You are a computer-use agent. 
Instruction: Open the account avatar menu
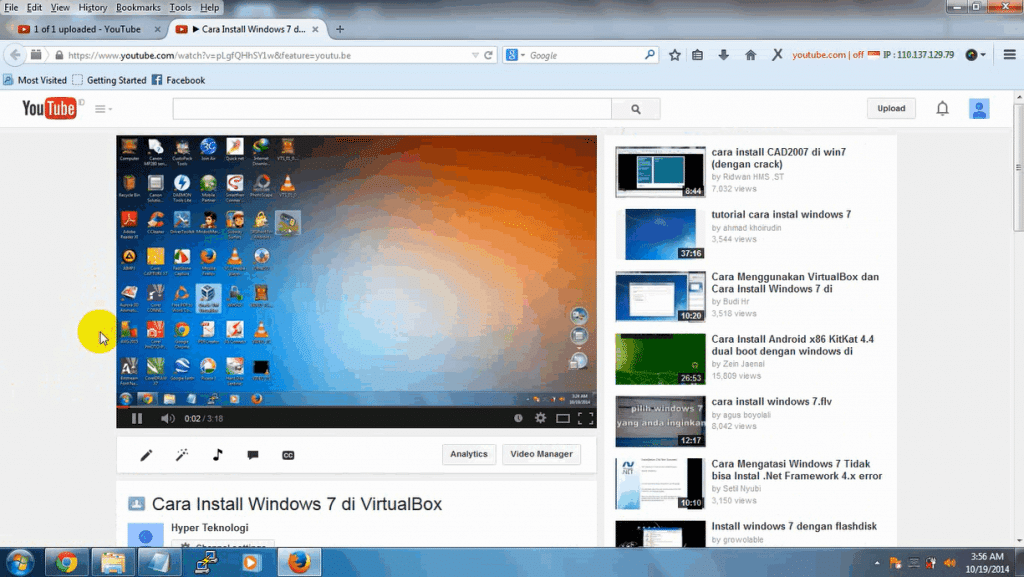pyautogui.click(x=979, y=109)
